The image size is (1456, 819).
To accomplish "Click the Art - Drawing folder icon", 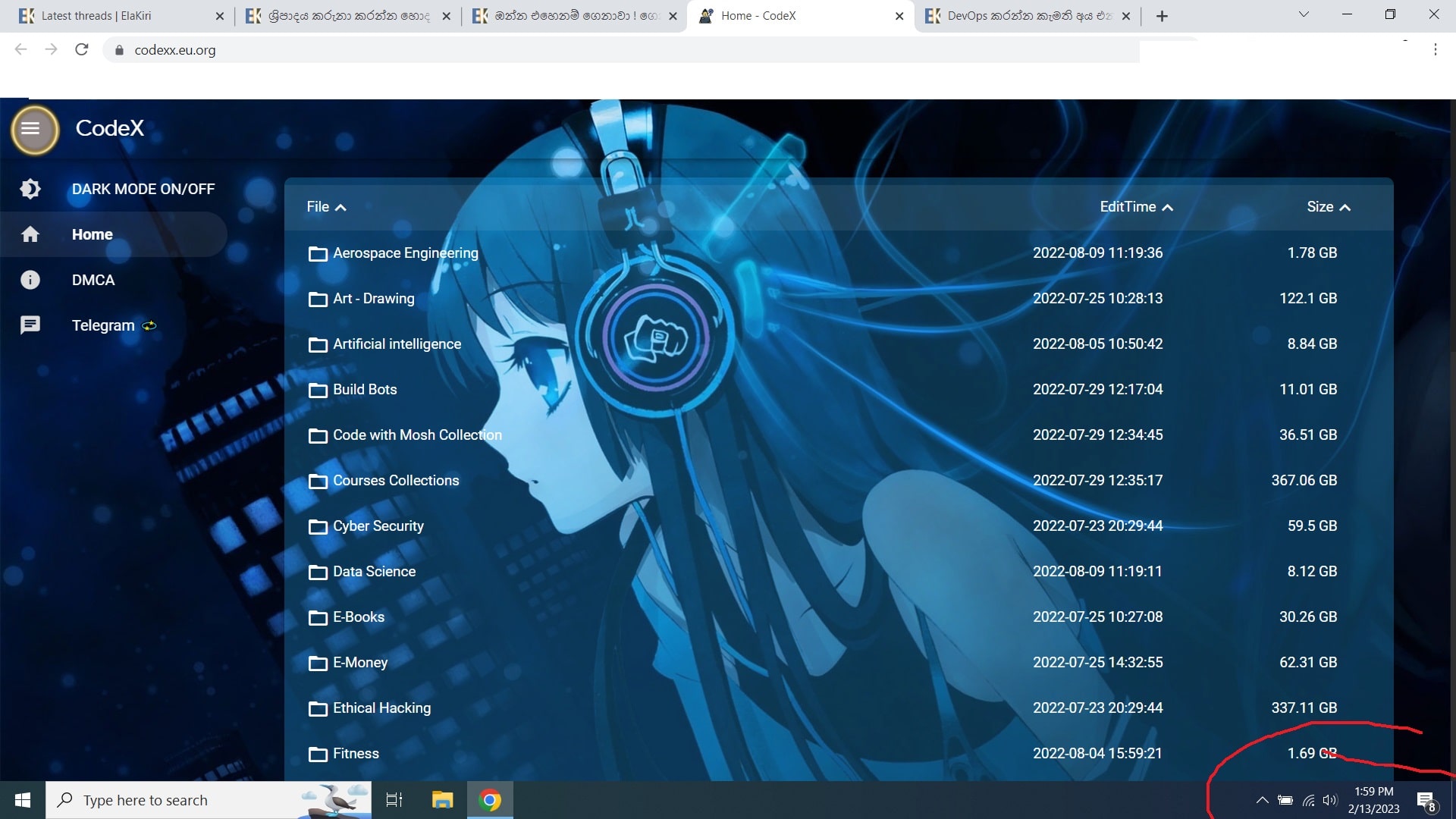I will pos(318,300).
